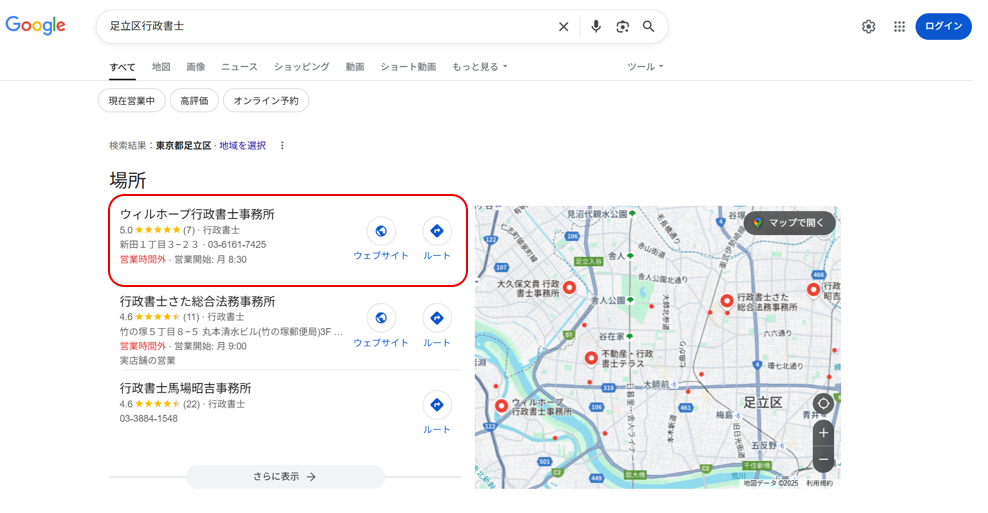Click map pin for 行政書士さた総合法務事務所
The height and width of the screenshot is (513, 988).
(727, 301)
